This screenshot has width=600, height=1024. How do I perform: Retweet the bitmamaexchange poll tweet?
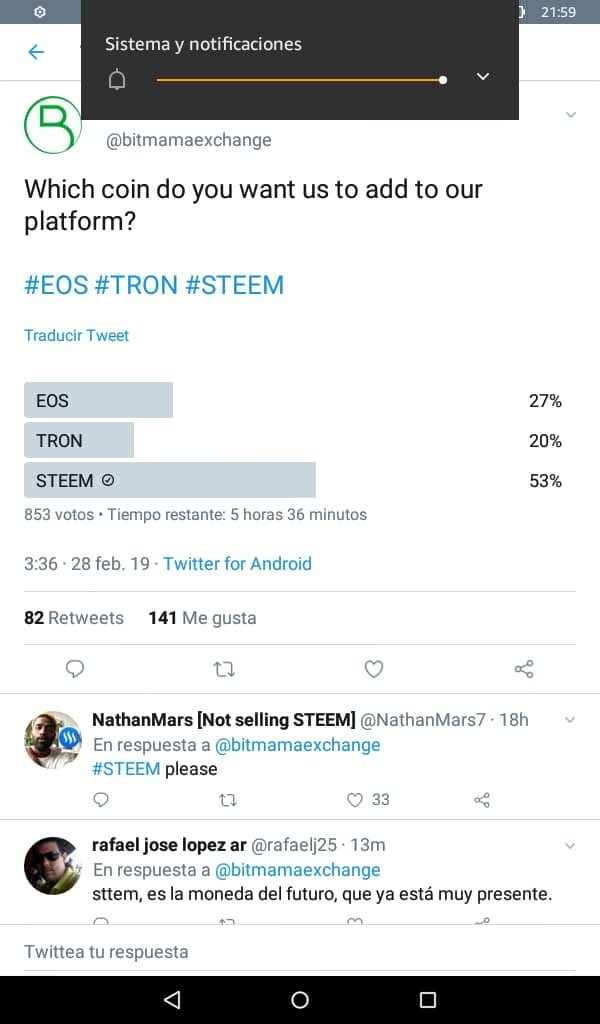(225, 669)
